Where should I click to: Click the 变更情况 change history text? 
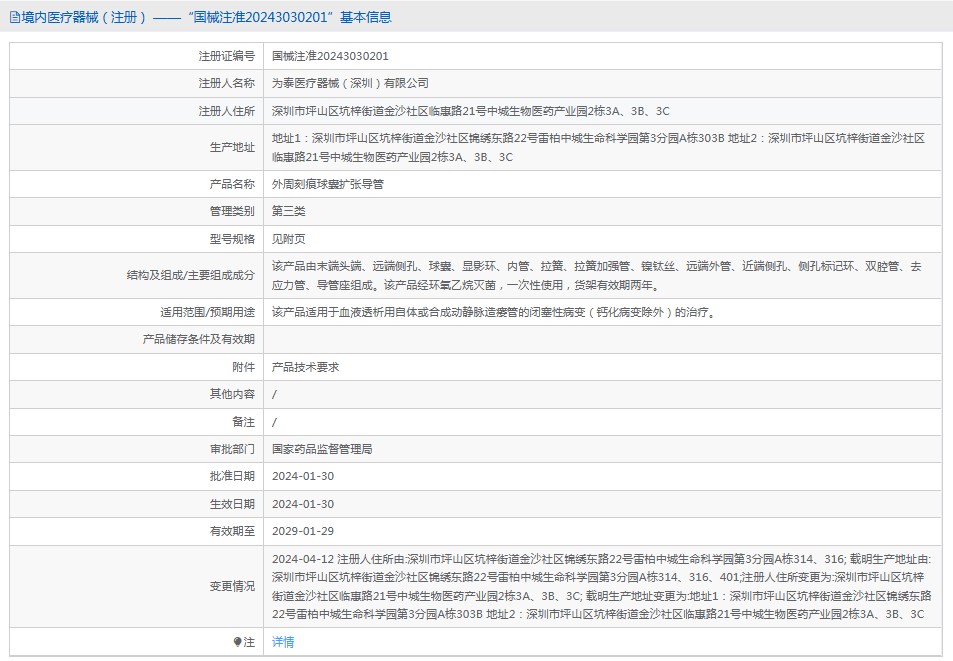(x=602, y=586)
